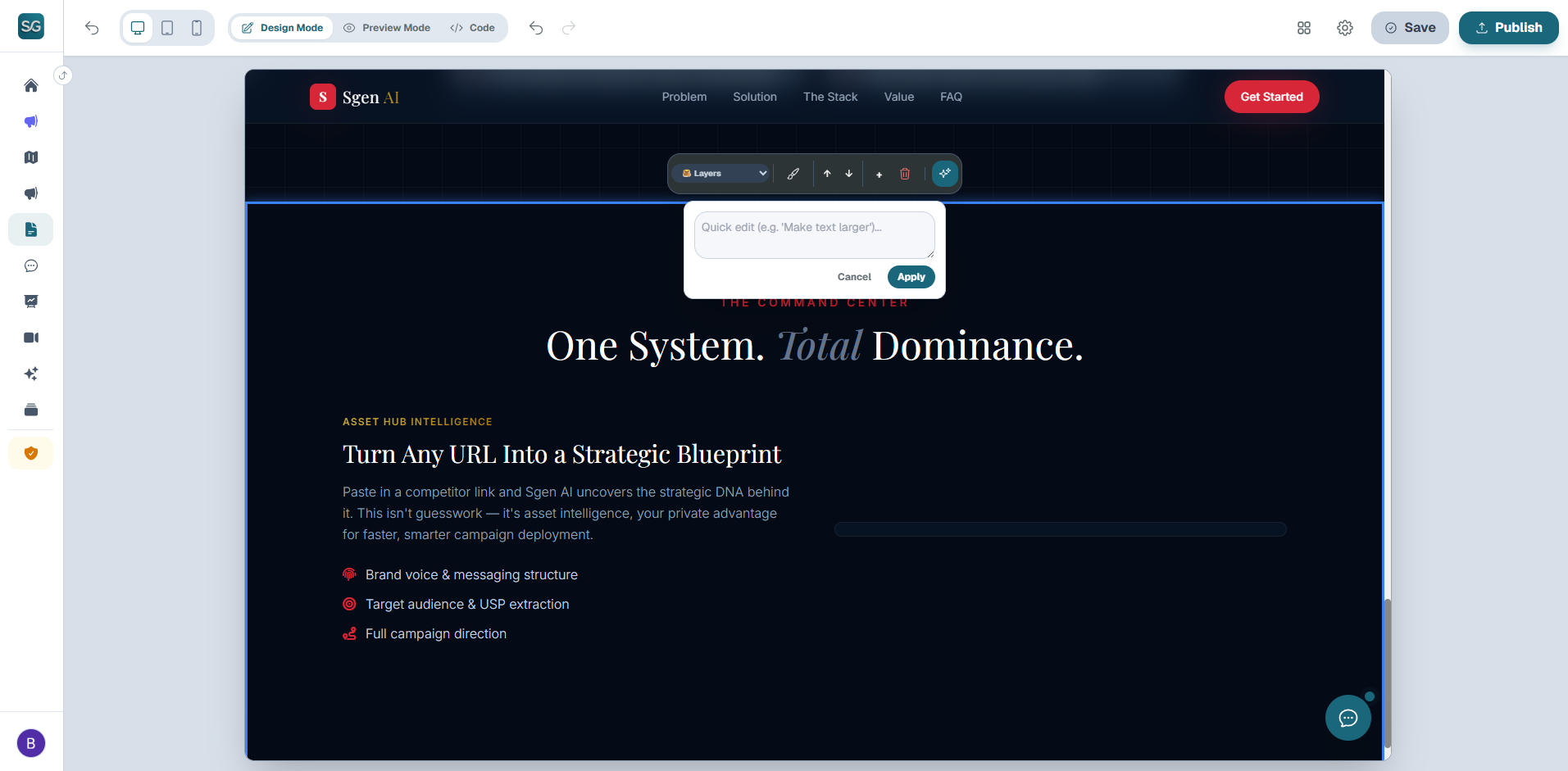Open the Code tab
Image resolution: width=1568 pixels, height=771 pixels.
tap(473, 28)
